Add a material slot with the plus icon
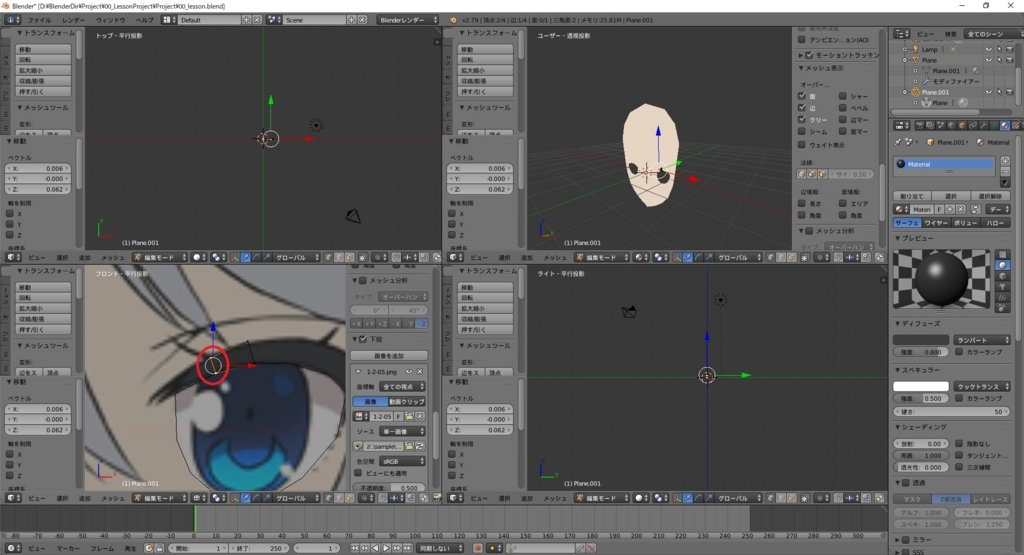This screenshot has height=555, width=1024. click(1005, 161)
